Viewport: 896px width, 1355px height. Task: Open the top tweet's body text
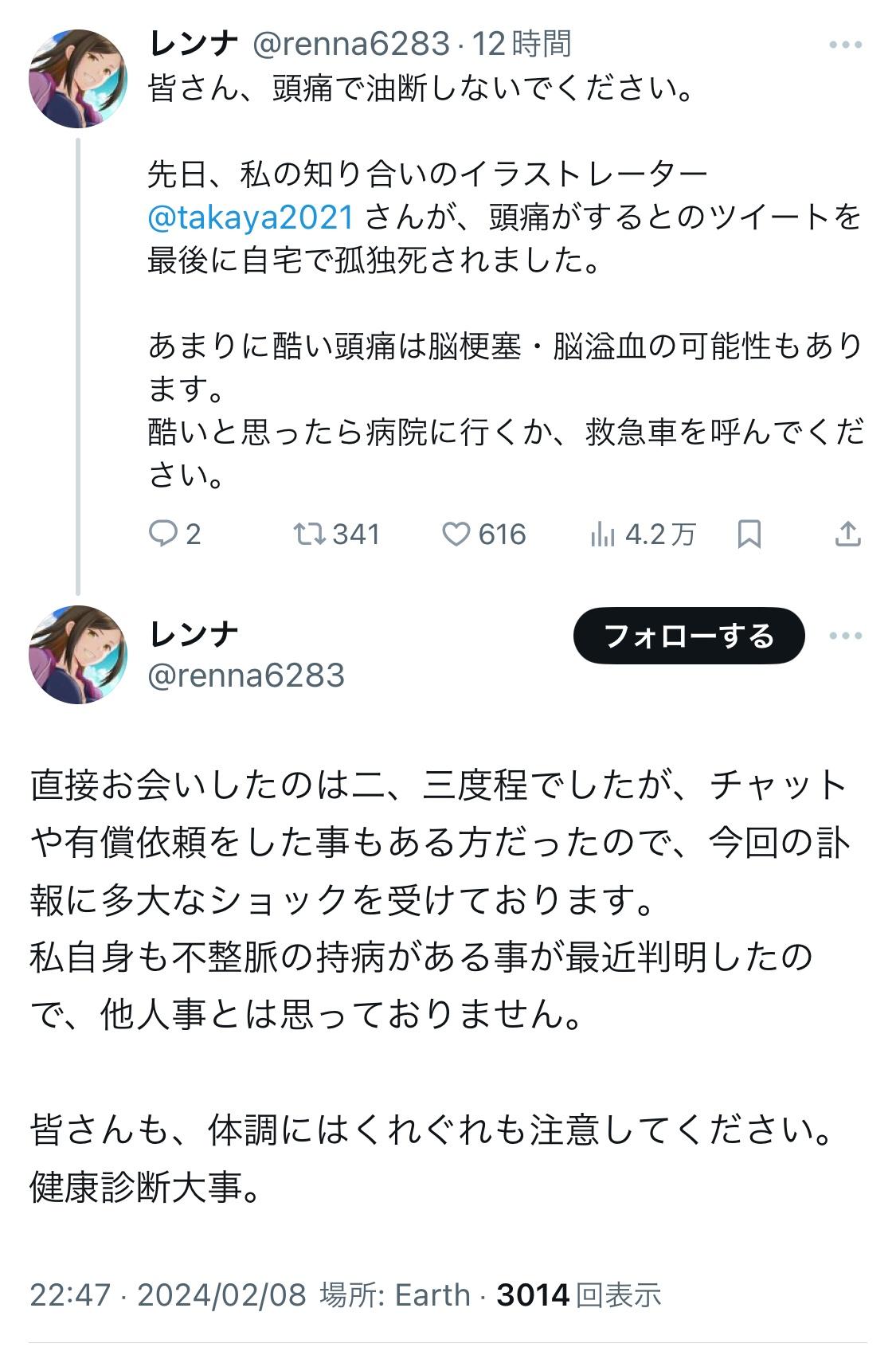507,281
